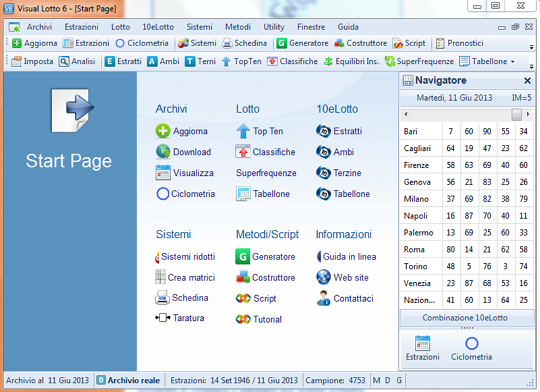Open Ciclometria icon in Navigatore panel
Viewport: 540px width, 392px height.
pos(471,349)
